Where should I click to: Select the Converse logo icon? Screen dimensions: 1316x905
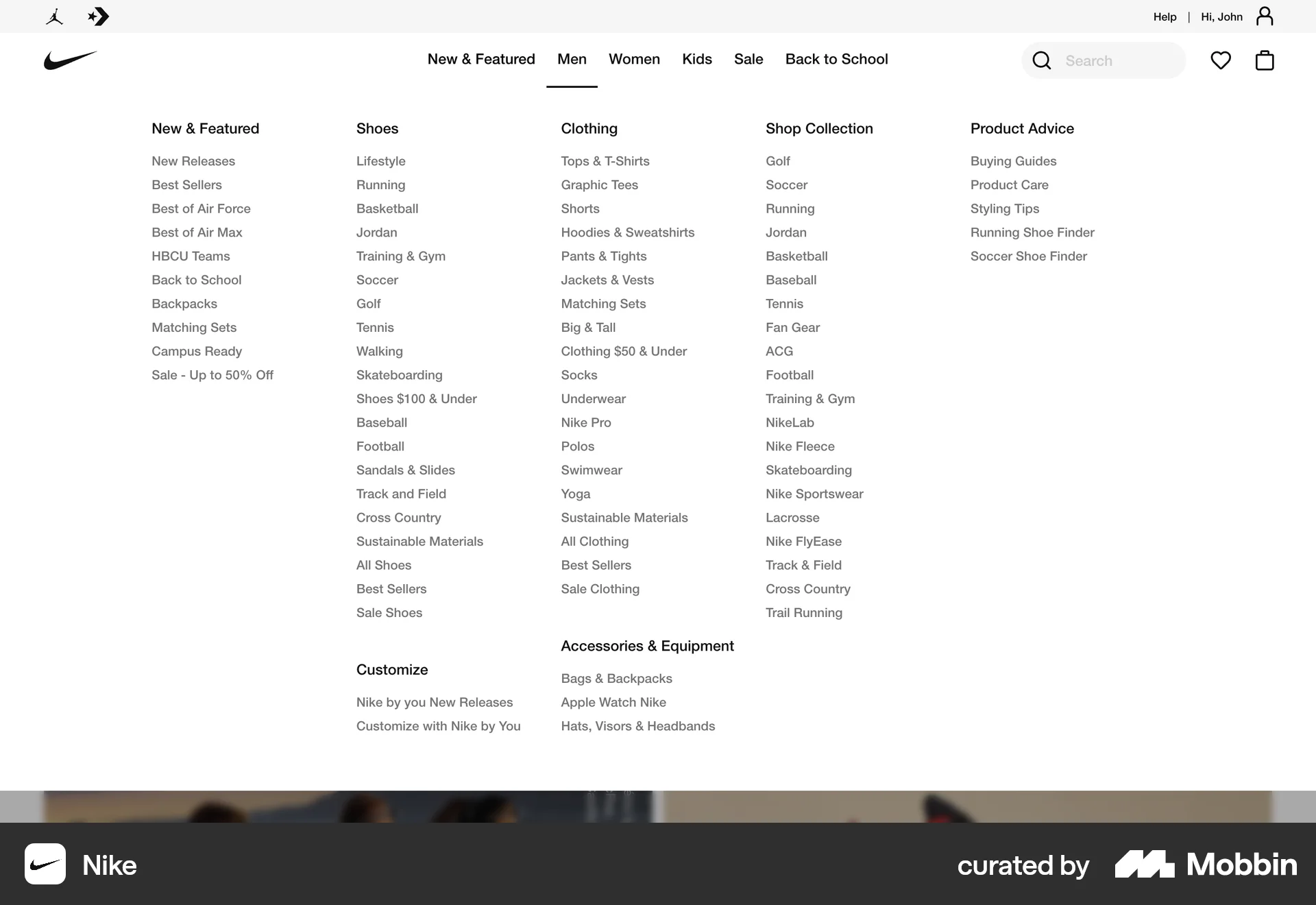(x=98, y=16)
